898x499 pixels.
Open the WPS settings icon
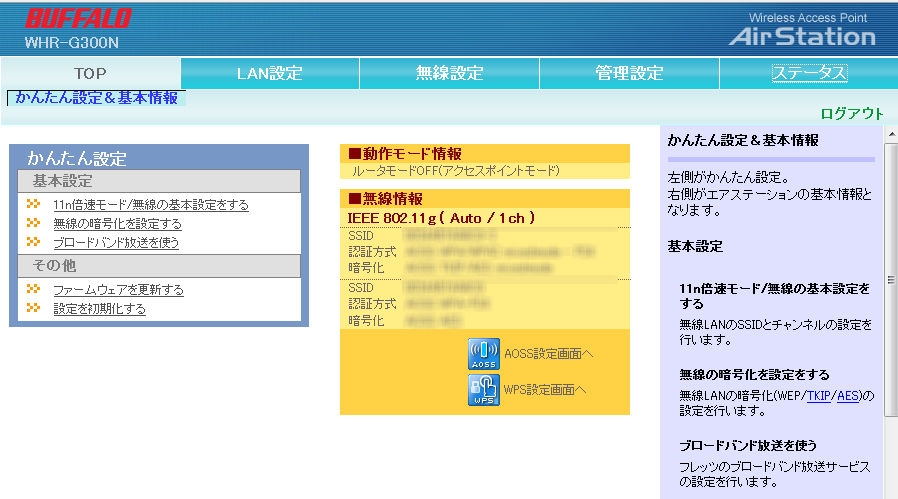pos(483,390)
